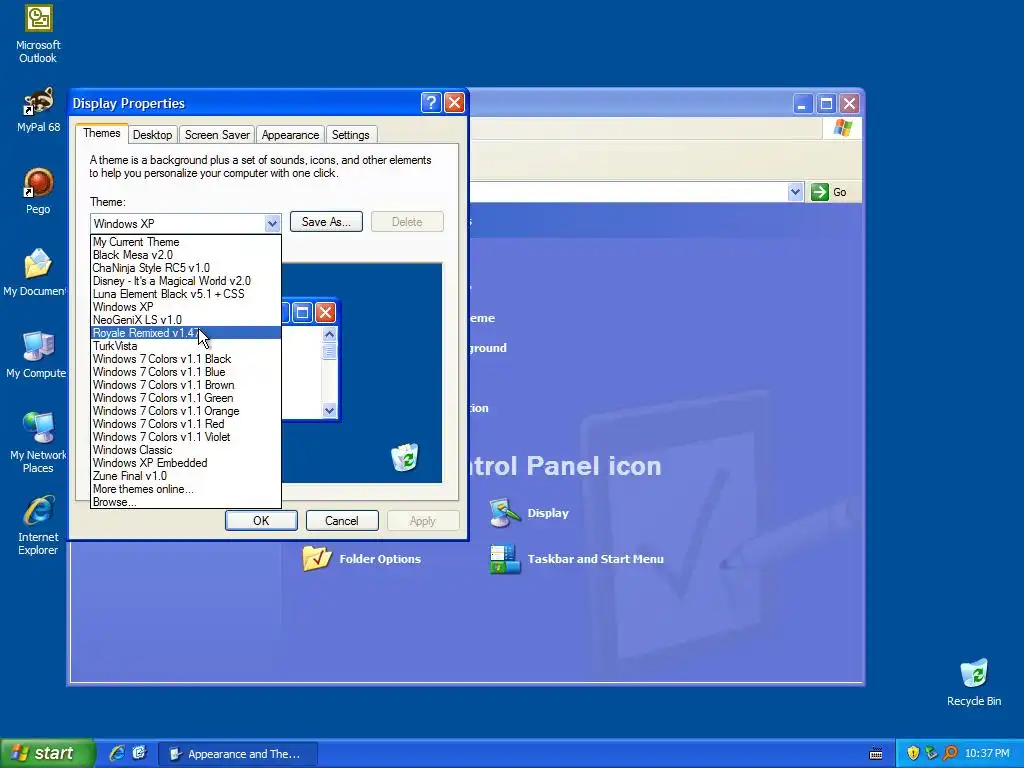This screenshot has height=768, width=1024.
Task: Click Safely Remove Hardware tray icon
Action: pos(931,753)
